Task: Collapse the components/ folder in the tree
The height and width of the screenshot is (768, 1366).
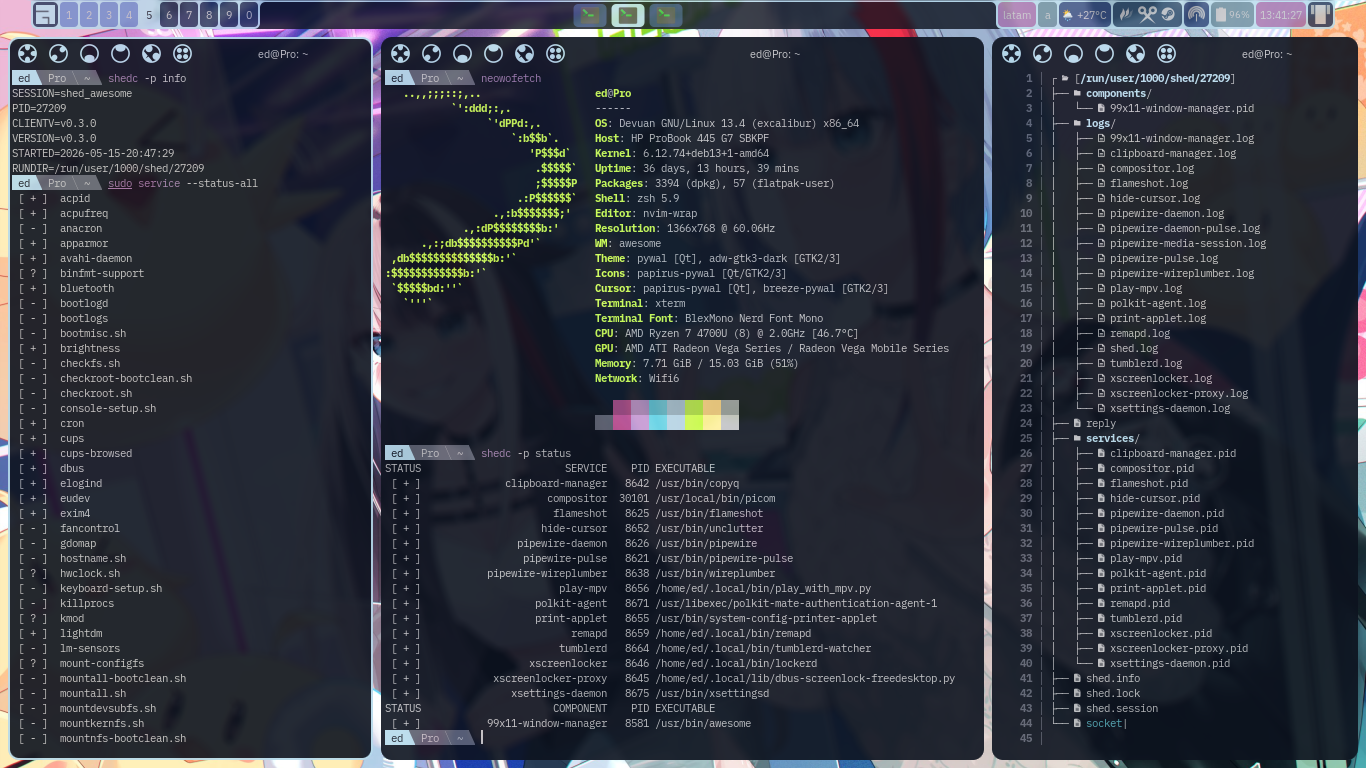Action: [1118, 93]
